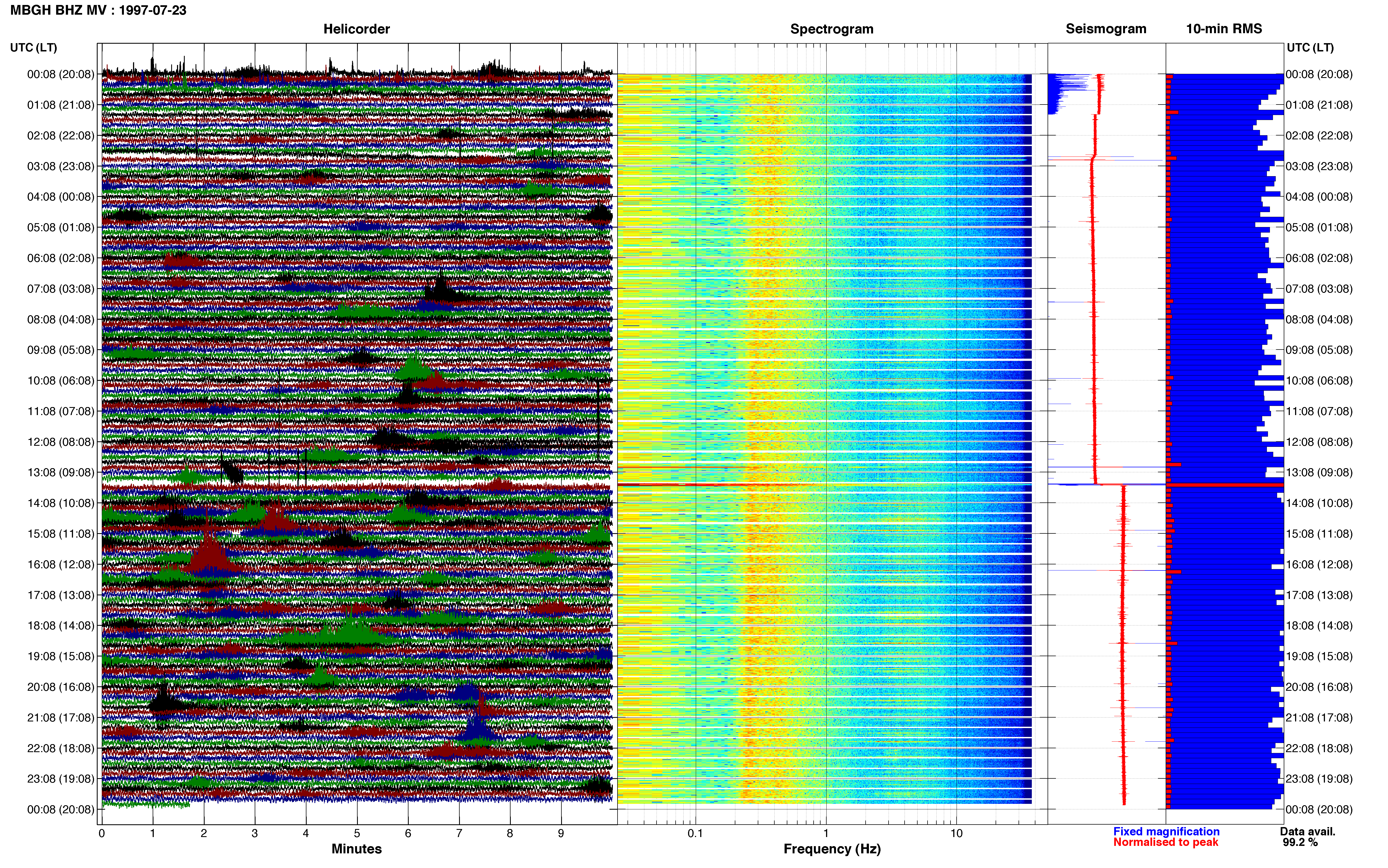Click right-side time label '10:08 (06:08)'
This screenshot has height=868, width=1388.
[x=1319, y=380]
